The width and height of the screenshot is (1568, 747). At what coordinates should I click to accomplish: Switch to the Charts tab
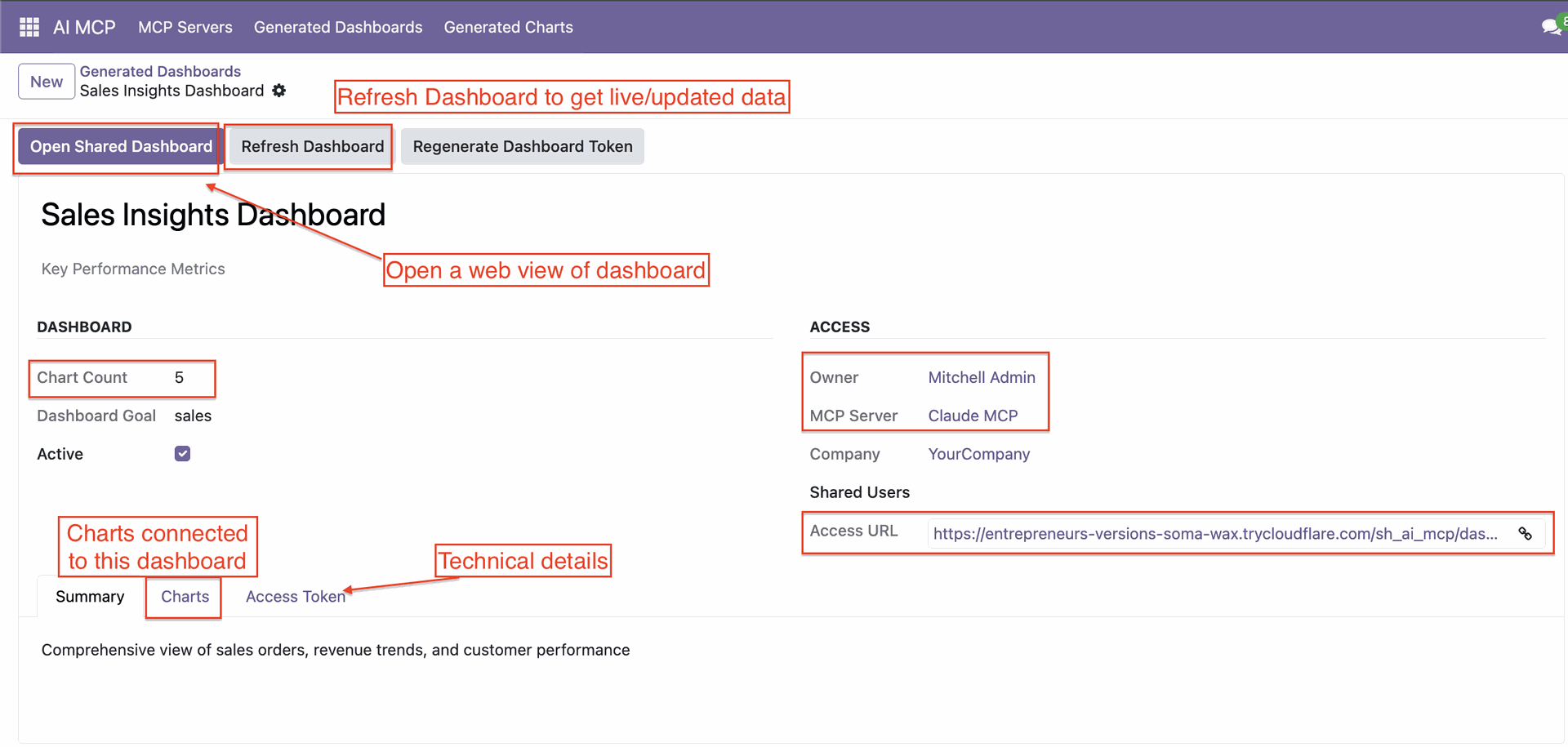pyautogui.click(x=185, y=597)
